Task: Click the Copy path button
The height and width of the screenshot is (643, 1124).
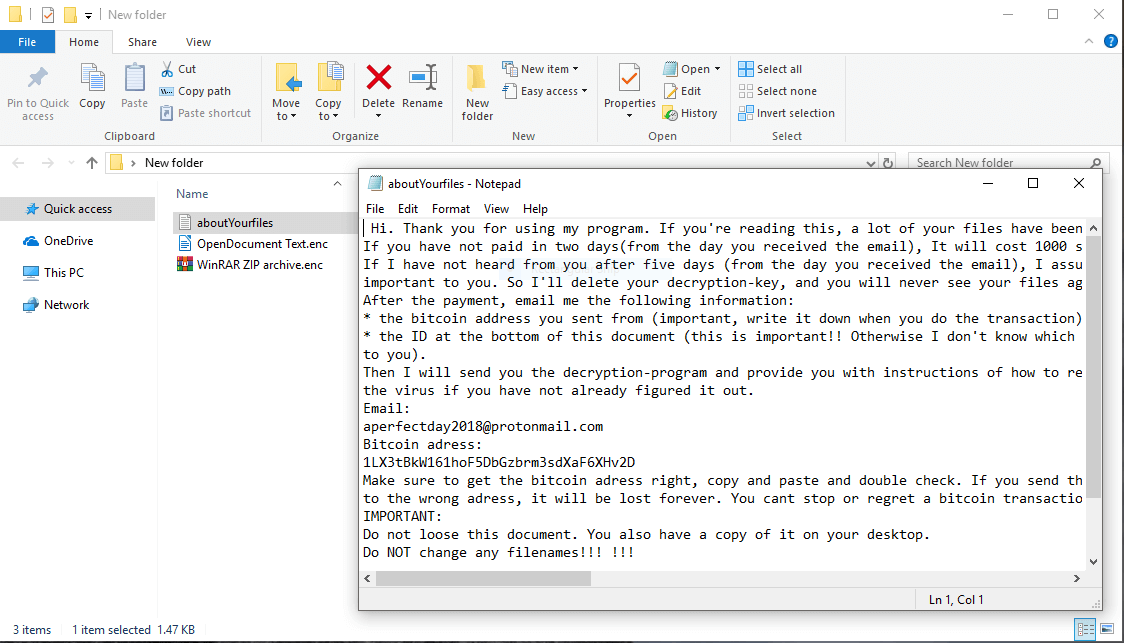Action: coord(195,91)
